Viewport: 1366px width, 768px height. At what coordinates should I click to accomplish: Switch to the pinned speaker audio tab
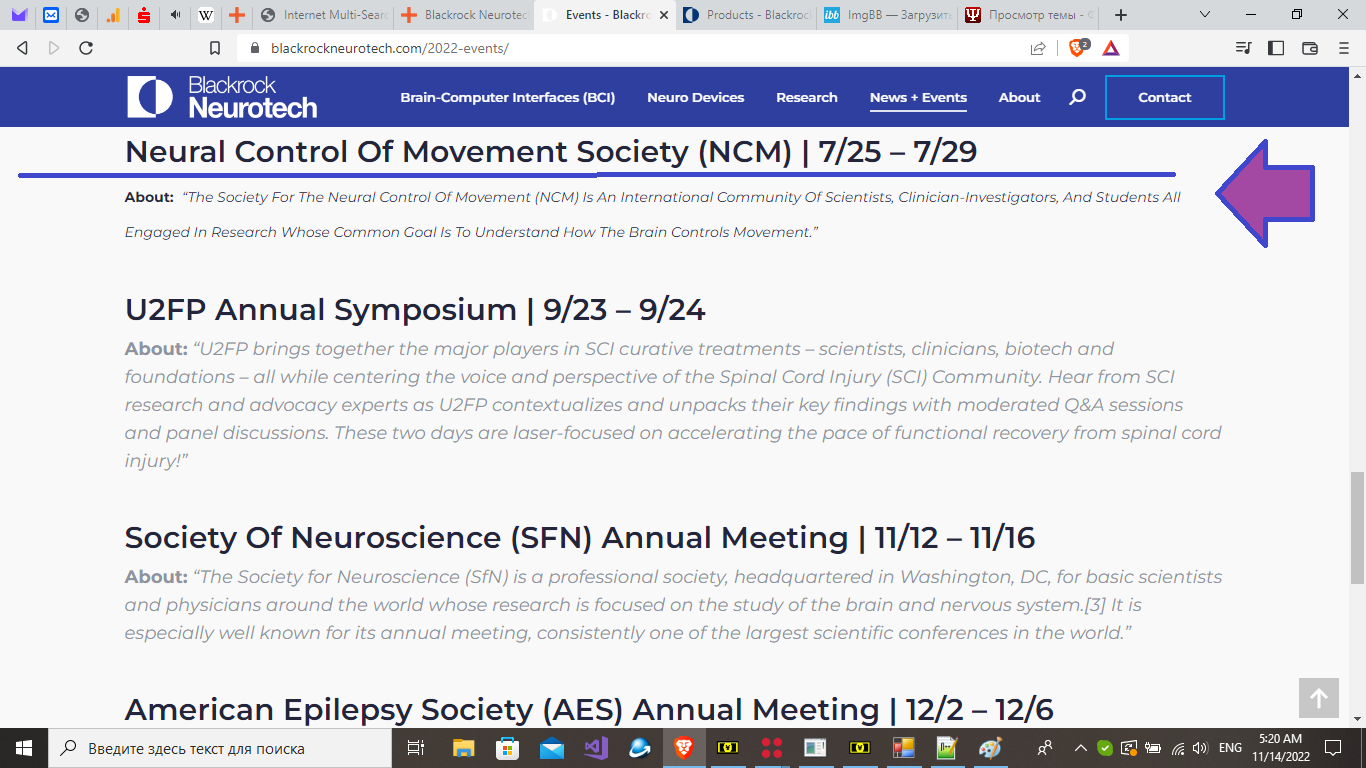pos(175,15)
